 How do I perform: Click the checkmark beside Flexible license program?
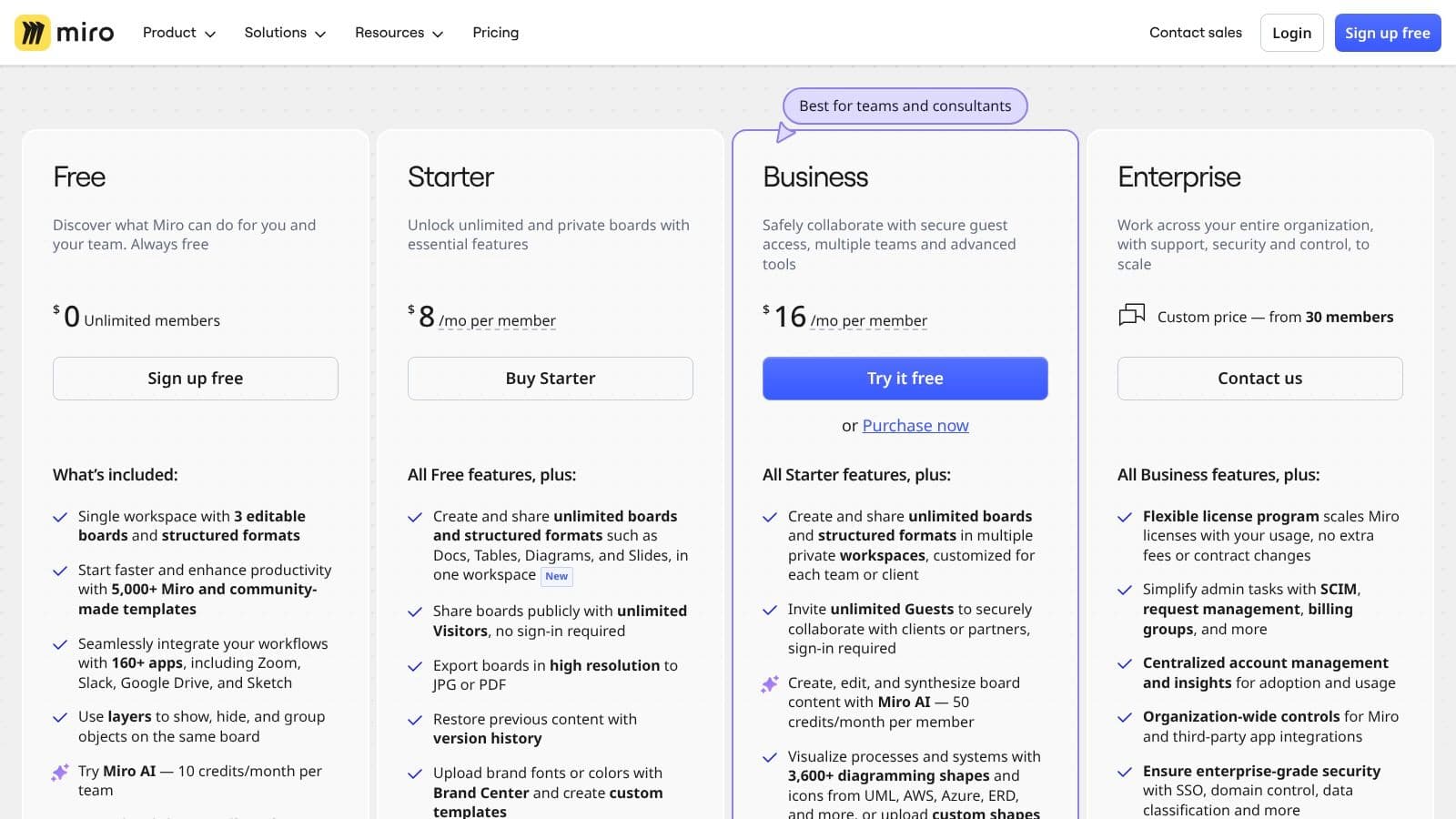tap(1125, 517)
